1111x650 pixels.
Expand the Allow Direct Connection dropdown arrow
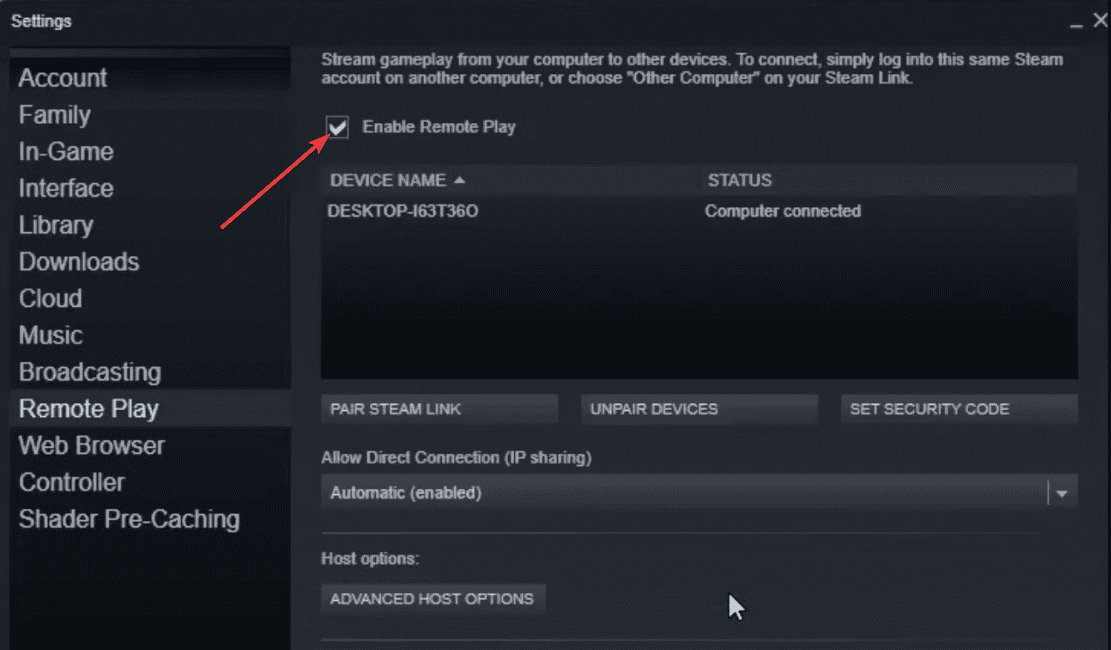[x=1062, y=493]
